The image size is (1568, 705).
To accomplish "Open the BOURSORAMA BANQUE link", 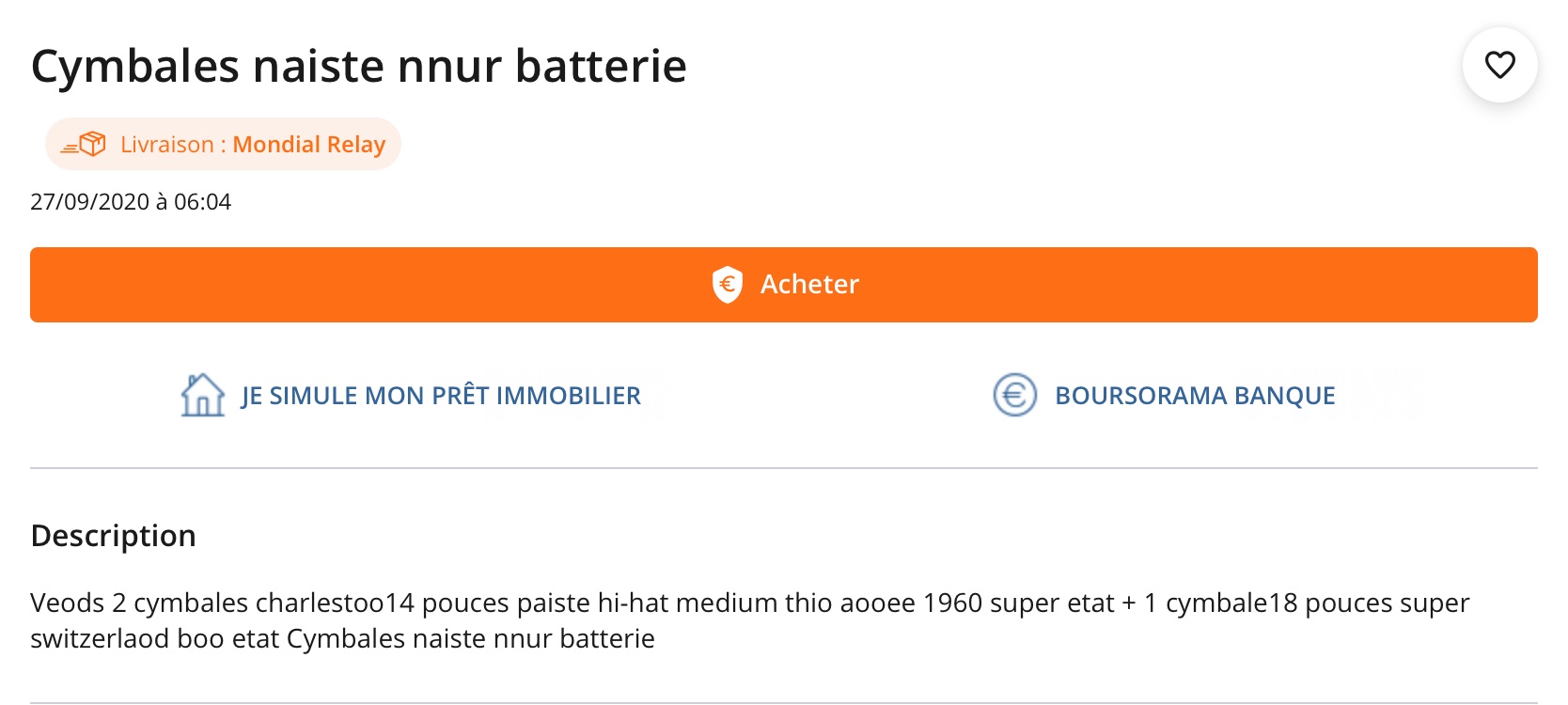I will click(1195, 396).
